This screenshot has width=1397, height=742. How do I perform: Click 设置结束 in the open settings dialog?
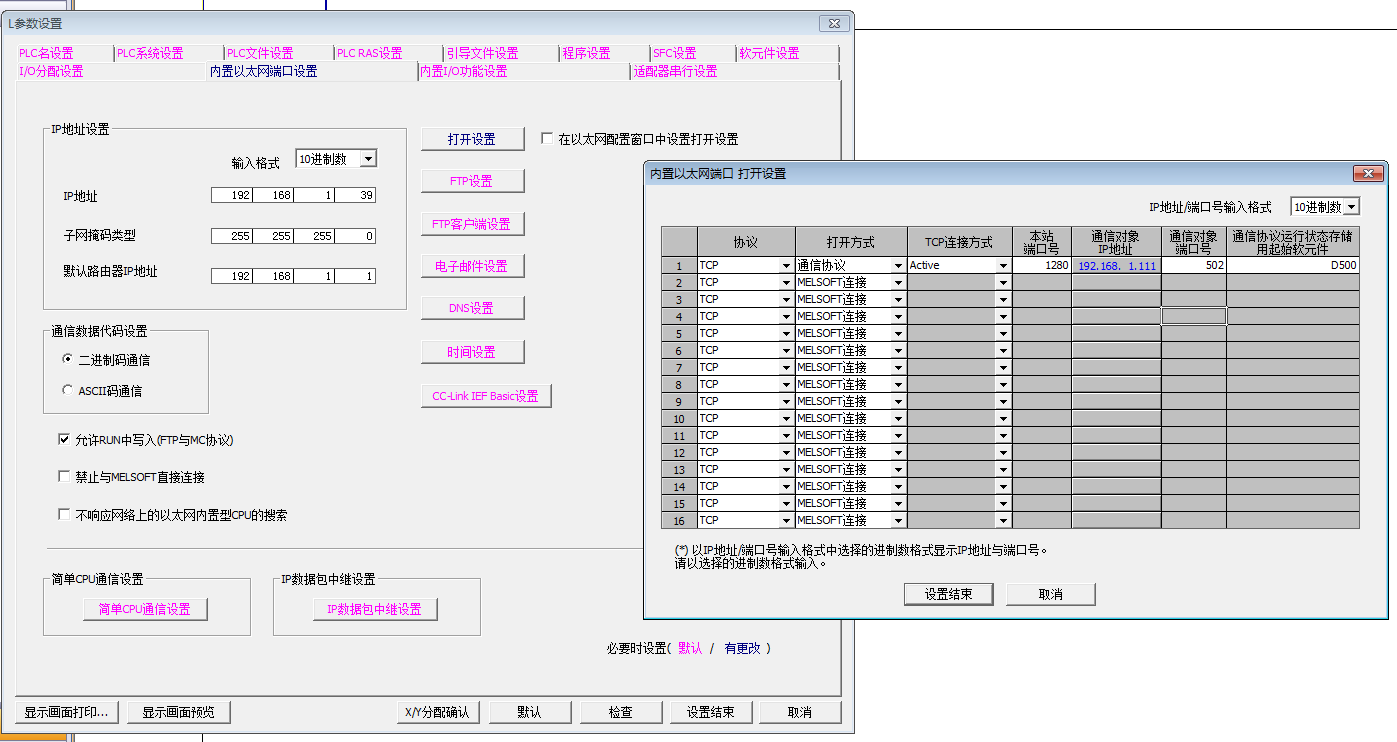point(948,594)
